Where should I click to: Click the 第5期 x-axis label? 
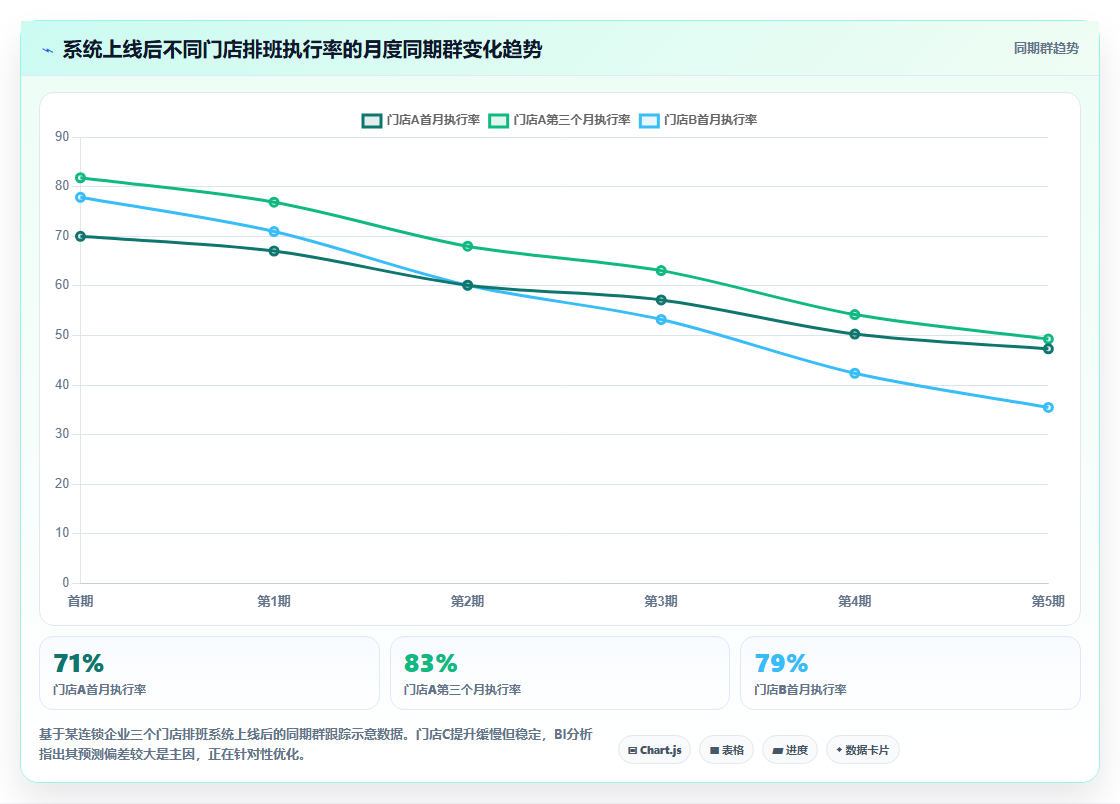pyautogui.click(x=1048, y=601)
